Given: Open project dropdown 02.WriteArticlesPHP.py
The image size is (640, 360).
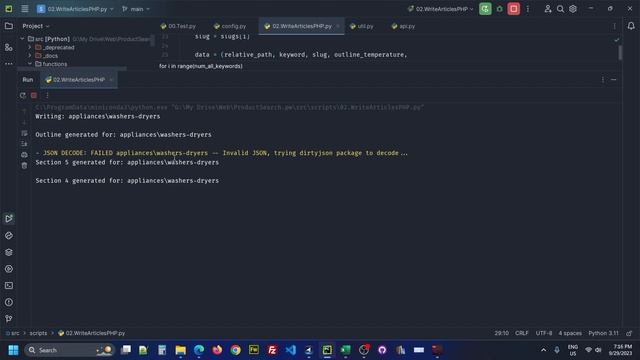Looking at the screenshot, I should click(76, 9).
